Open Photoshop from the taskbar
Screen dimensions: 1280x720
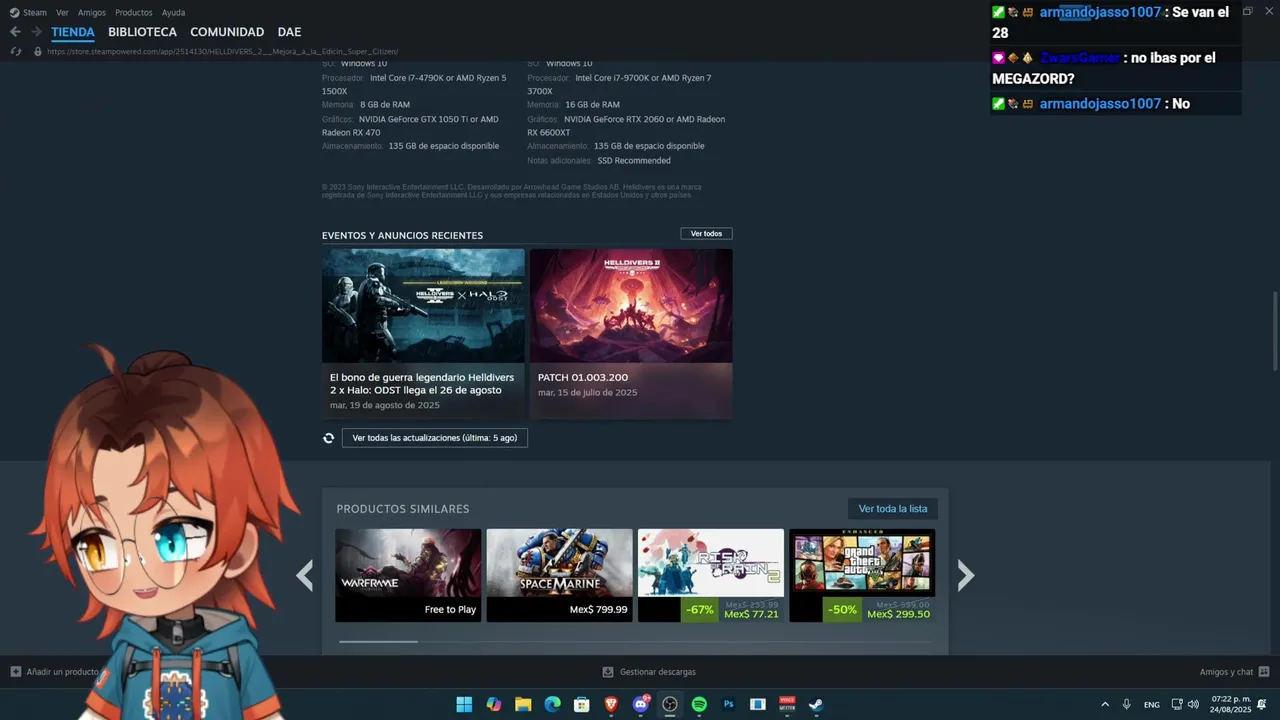[729, 704]
